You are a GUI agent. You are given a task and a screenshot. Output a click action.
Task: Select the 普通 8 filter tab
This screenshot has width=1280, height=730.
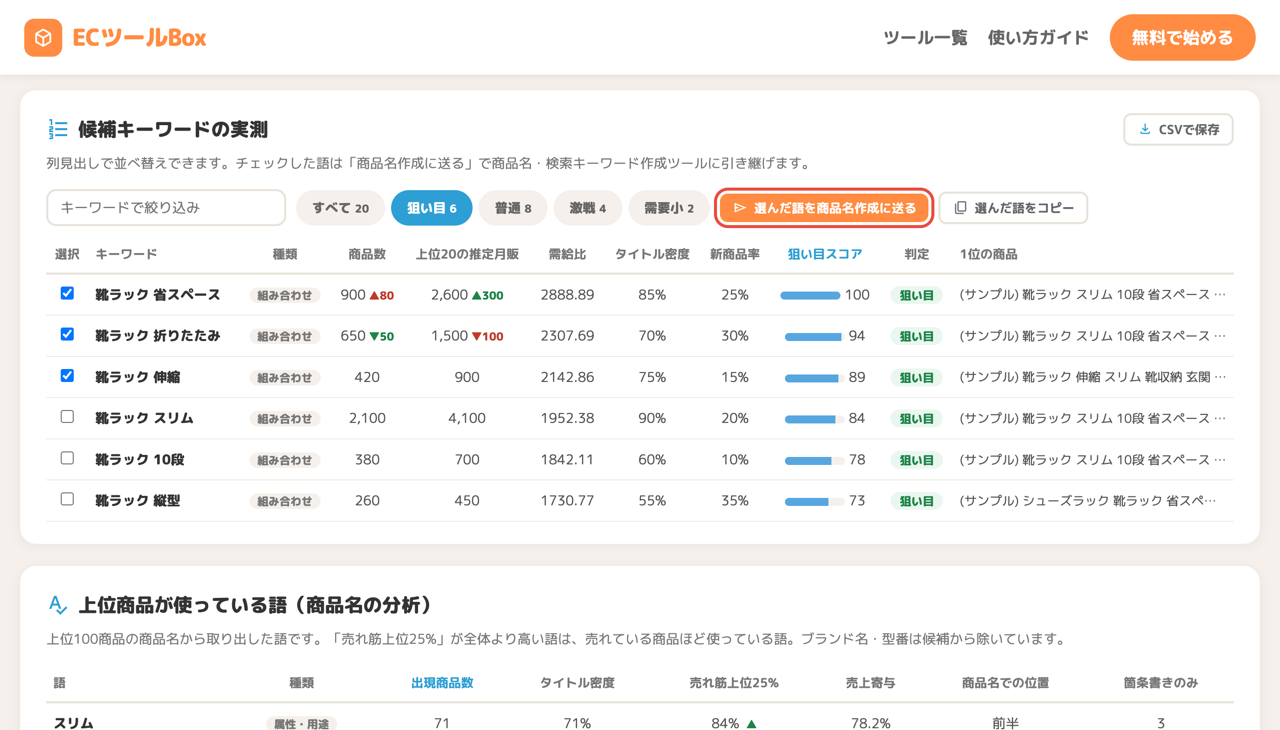513,208
